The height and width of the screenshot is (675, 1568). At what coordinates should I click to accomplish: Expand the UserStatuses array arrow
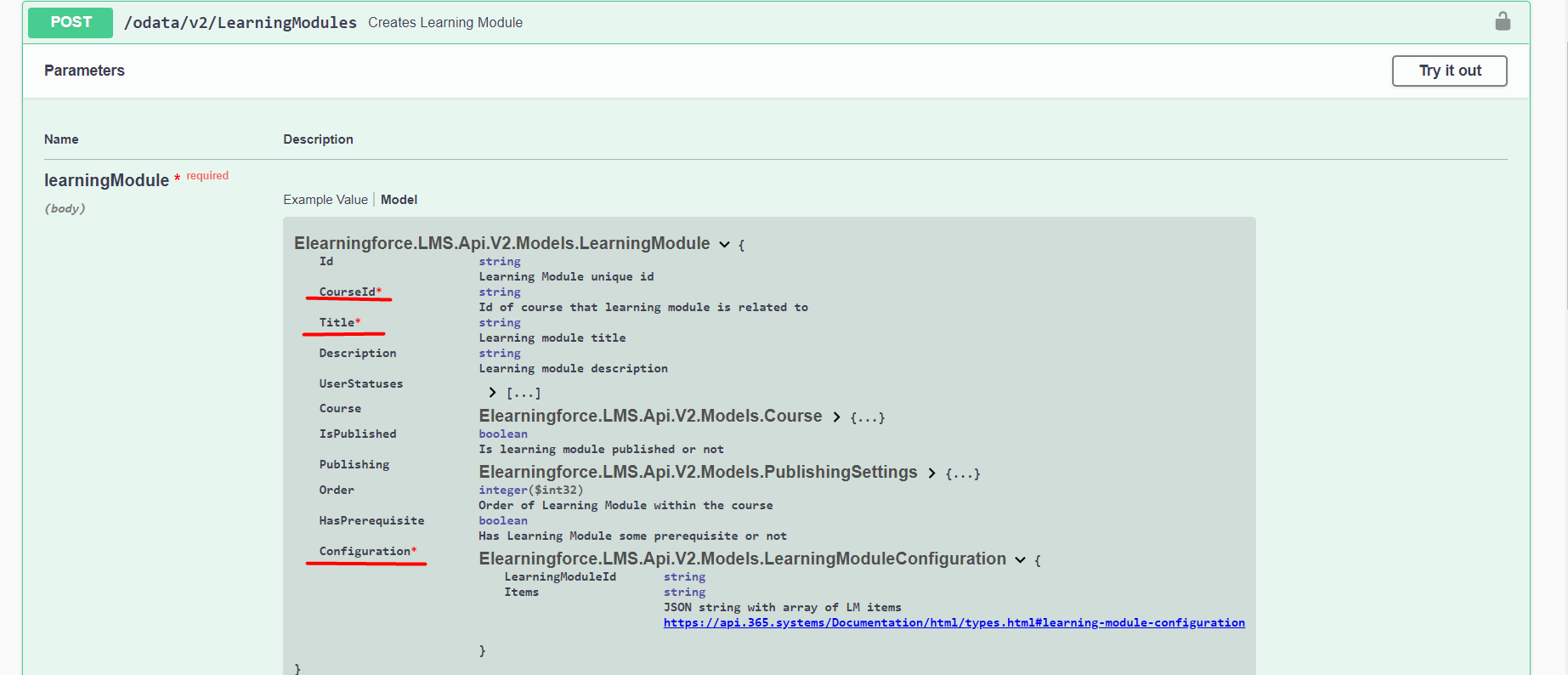(492, 393)
